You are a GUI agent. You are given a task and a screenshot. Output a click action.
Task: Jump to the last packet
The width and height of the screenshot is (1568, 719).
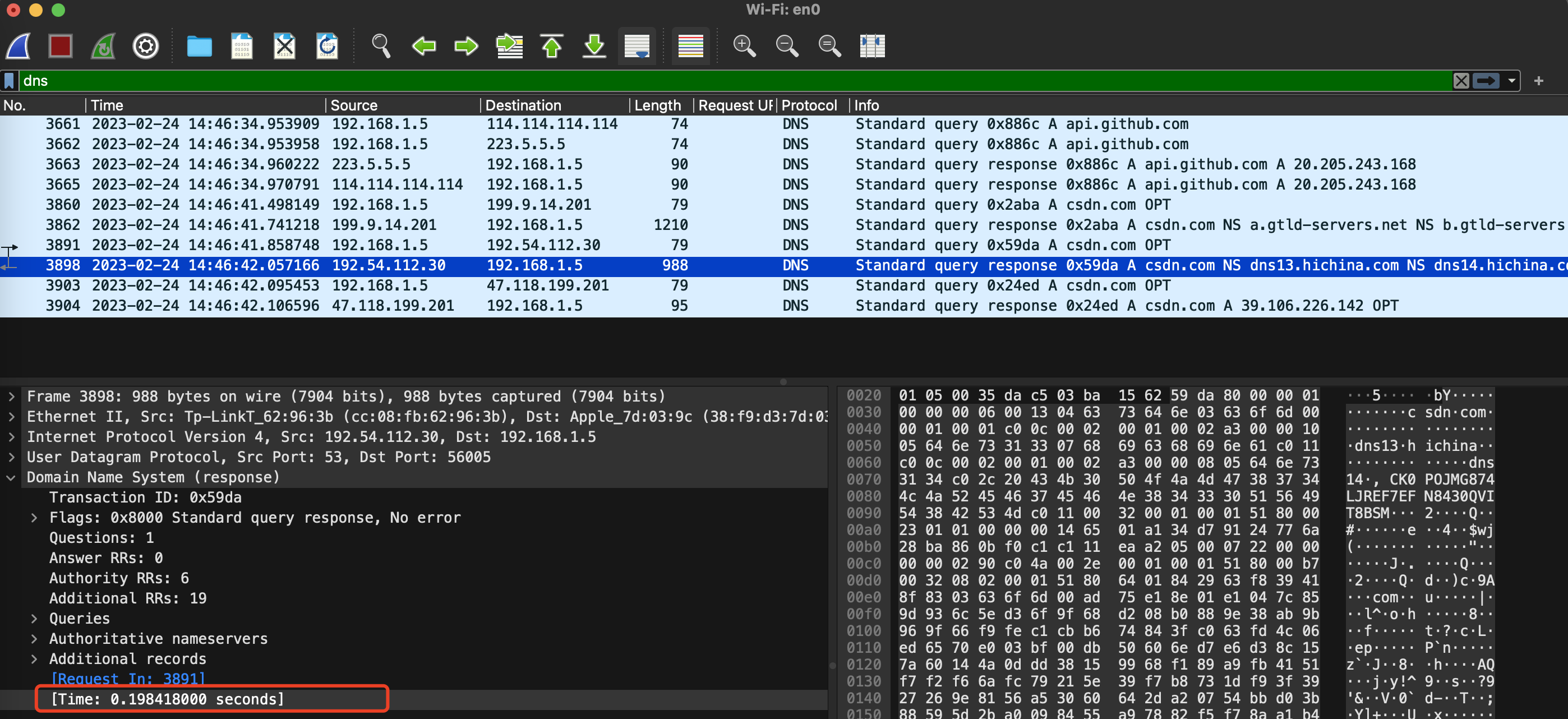pyautogui.click(x=594, y=45)
